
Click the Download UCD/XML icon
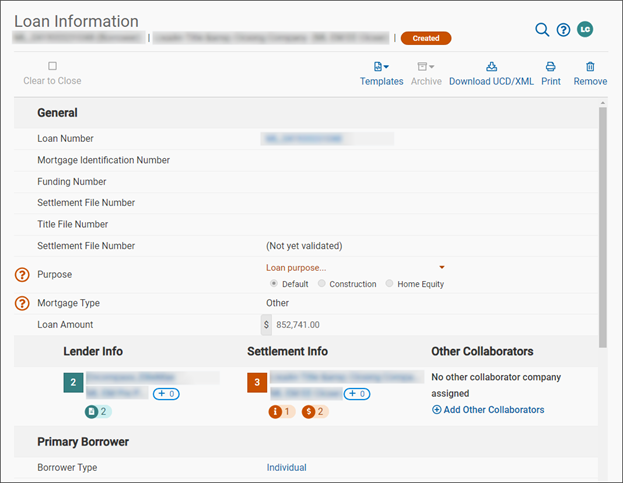[491, 66]
